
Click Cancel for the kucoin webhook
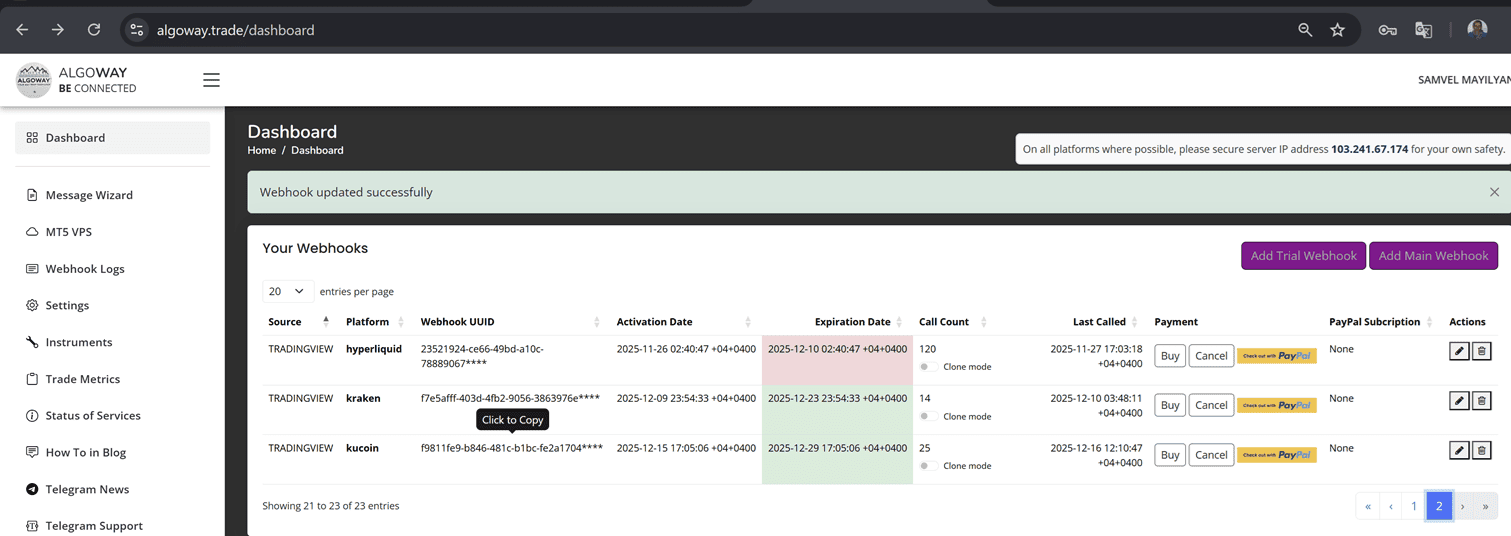(1211, 455)
